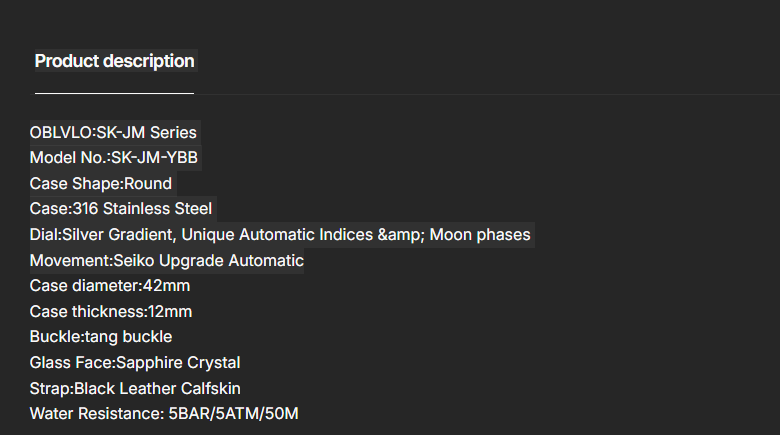Click the Case thickness:12mm line
This screenshot has height=435, width=780.
111,312
